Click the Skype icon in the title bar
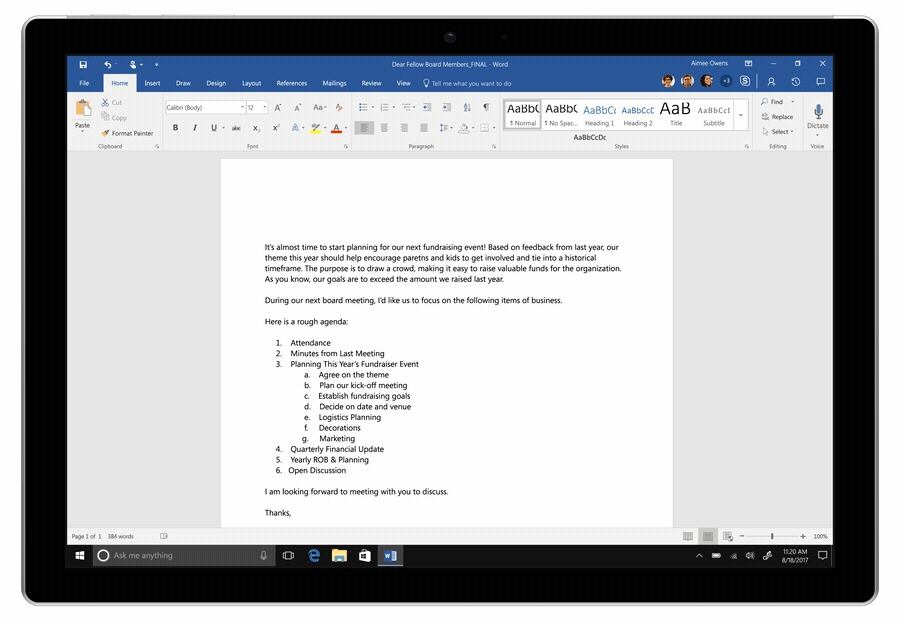This screenshot has height=622, width=900. [x=745, y=82]
